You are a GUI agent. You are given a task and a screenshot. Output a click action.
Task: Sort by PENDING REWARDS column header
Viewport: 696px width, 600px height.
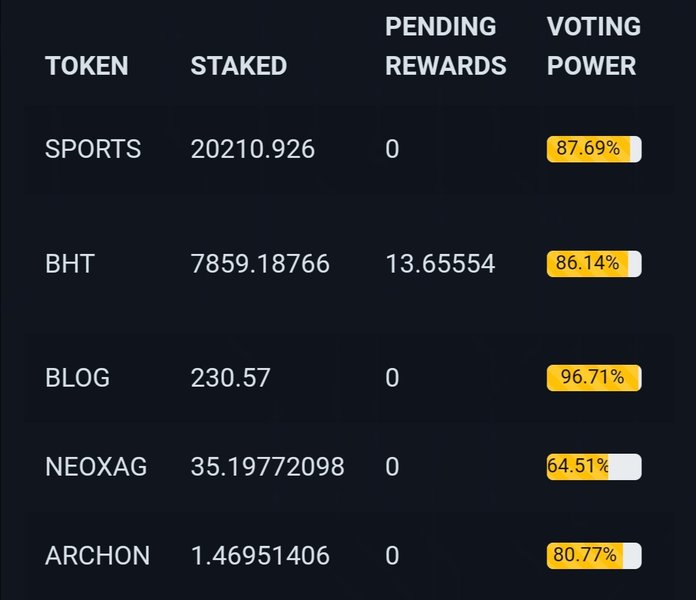[446, 46]
